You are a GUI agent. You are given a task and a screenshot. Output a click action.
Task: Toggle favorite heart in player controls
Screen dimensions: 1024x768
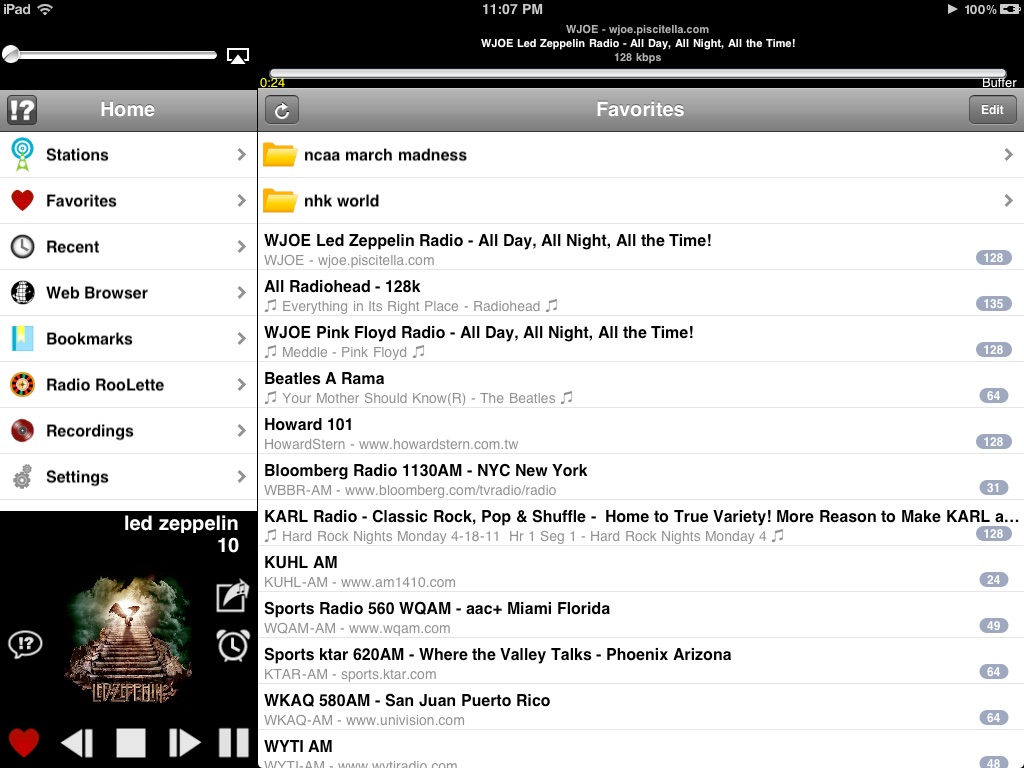24,743
